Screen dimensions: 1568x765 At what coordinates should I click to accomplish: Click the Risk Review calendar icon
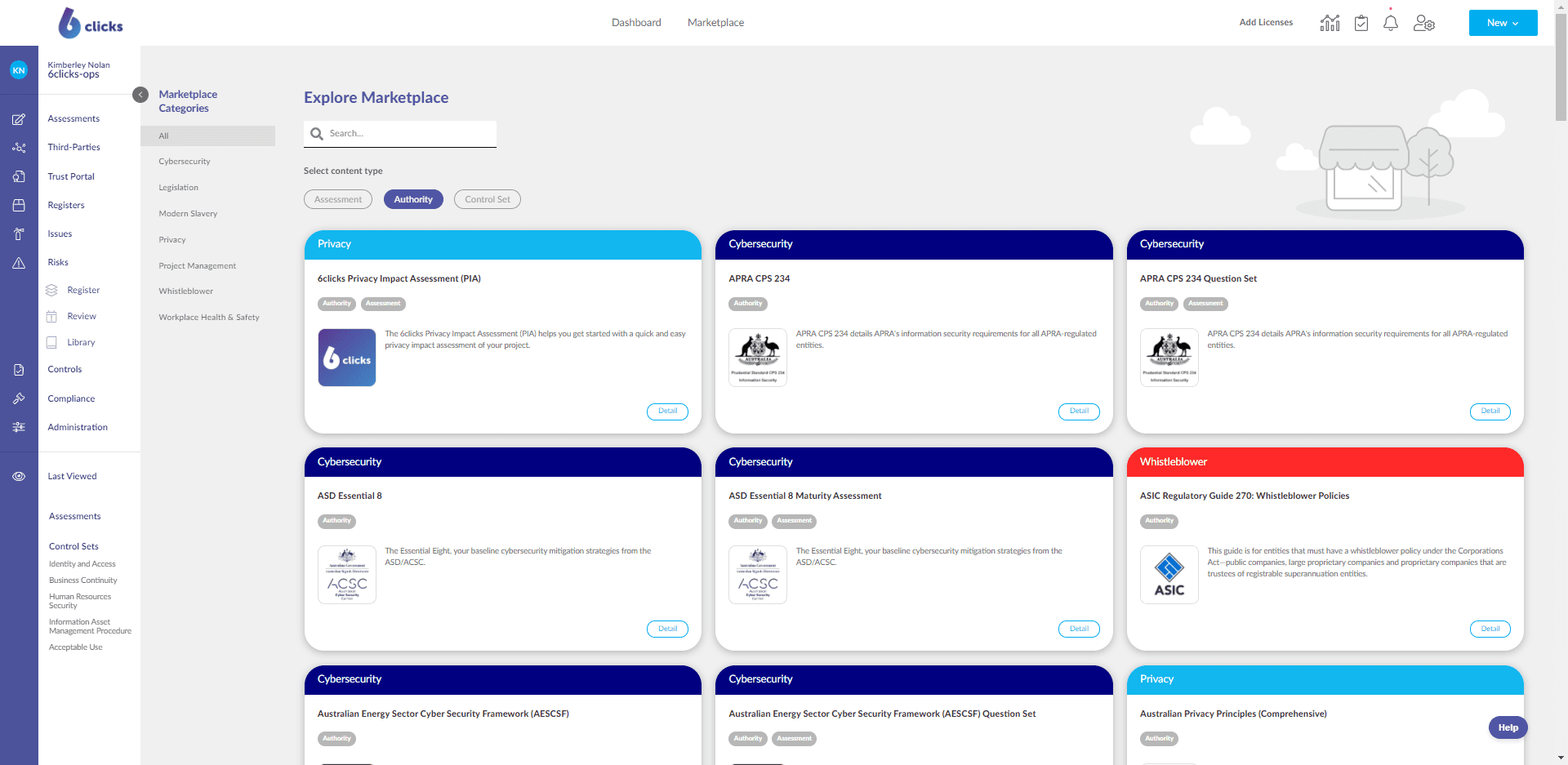[x=51, y=316]
